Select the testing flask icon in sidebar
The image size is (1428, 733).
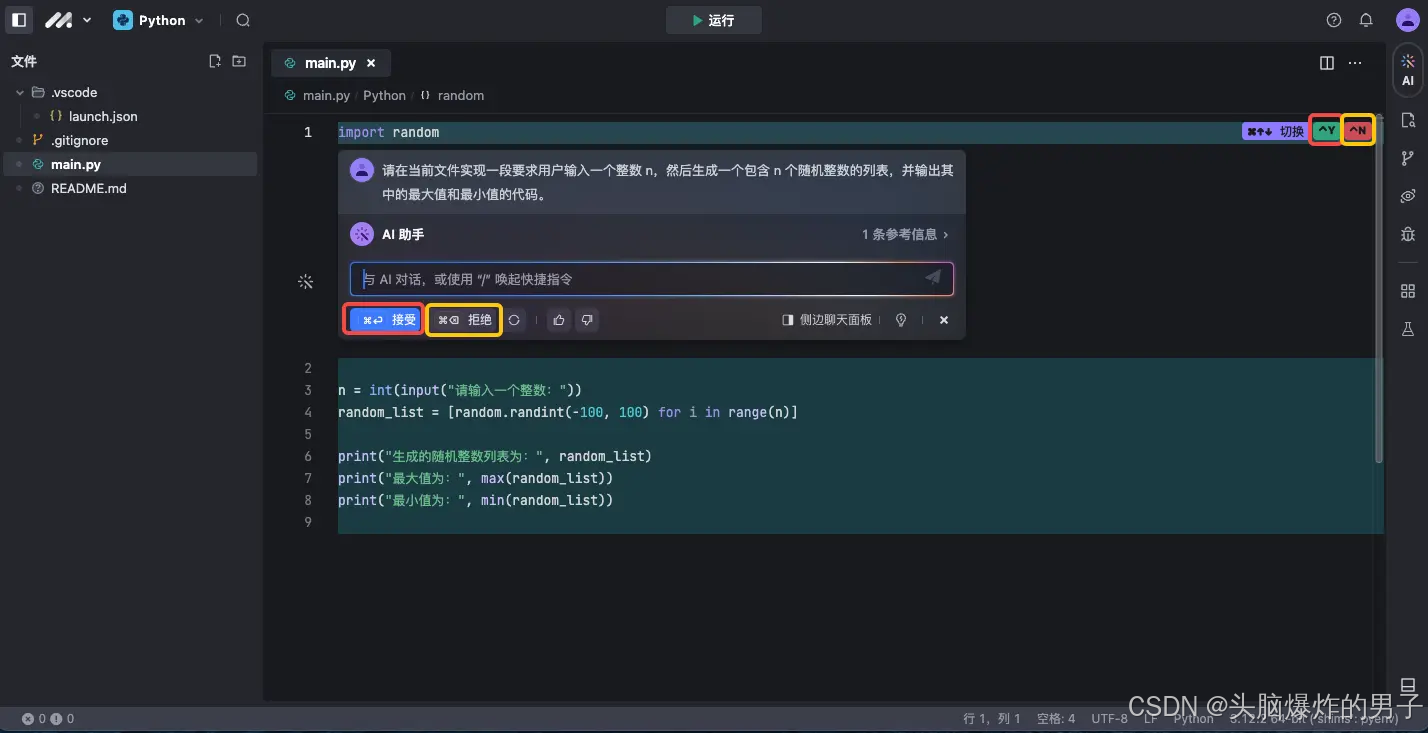[1407, 328]
